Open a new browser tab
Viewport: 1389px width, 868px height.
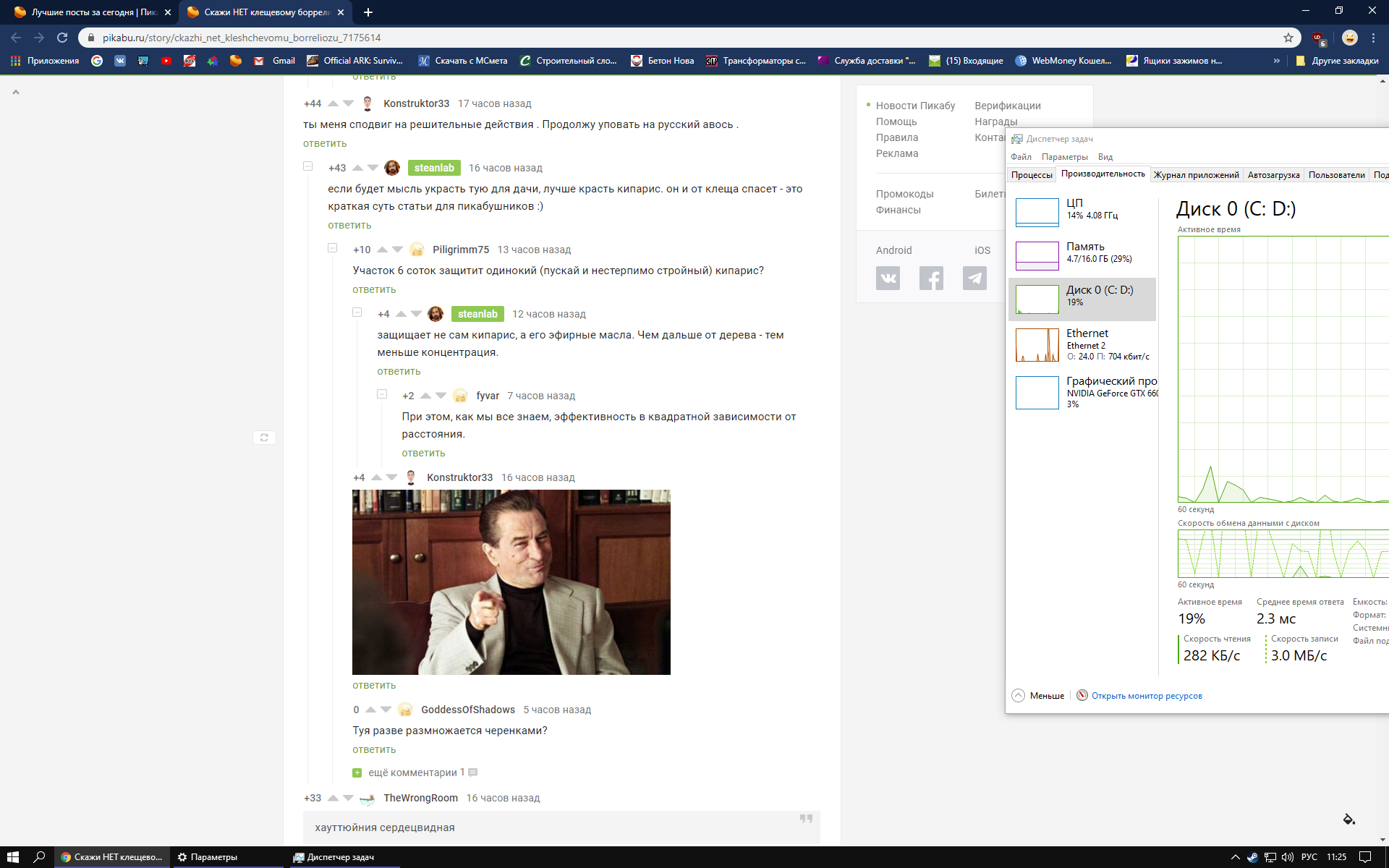click(368, 12)
